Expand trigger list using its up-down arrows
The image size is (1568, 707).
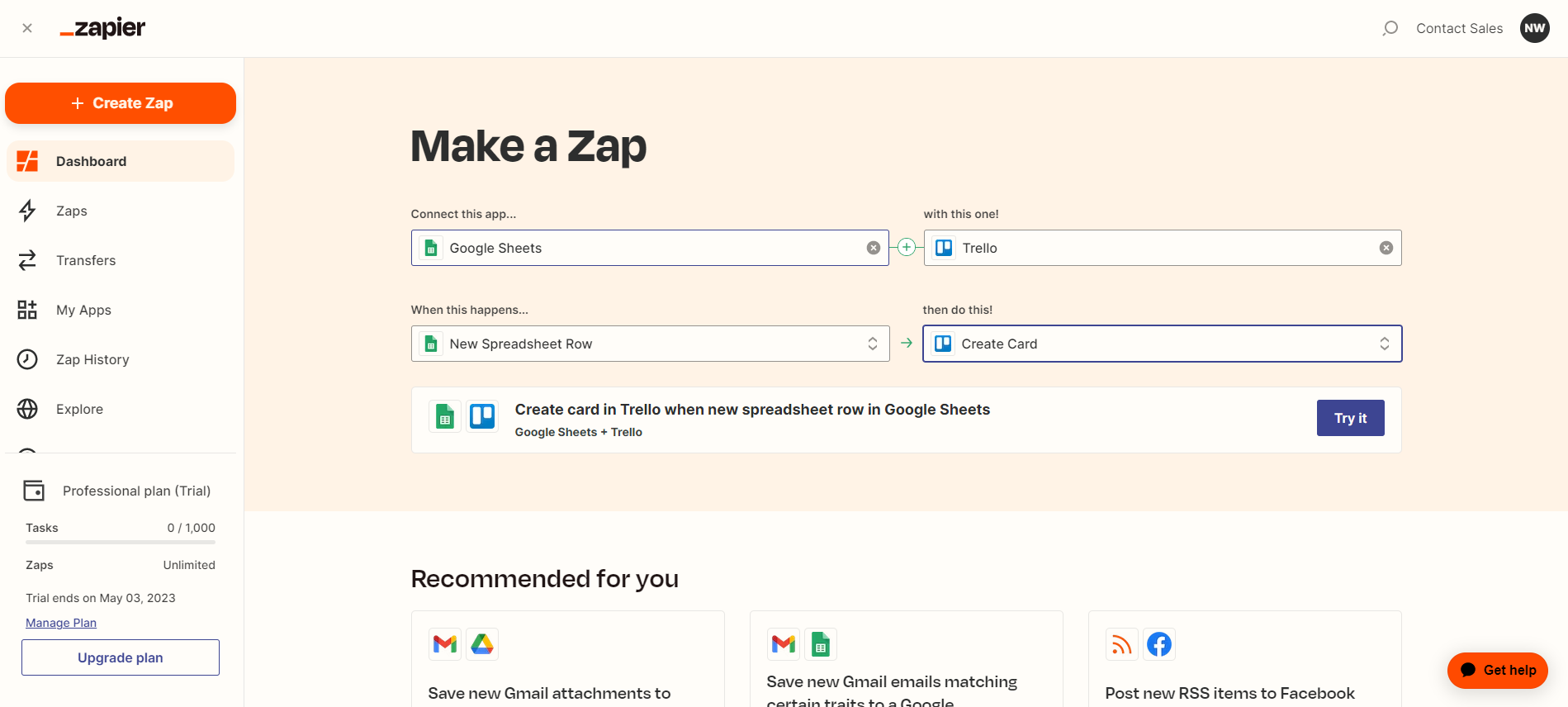pyautogui.click(x=873, y=344)
